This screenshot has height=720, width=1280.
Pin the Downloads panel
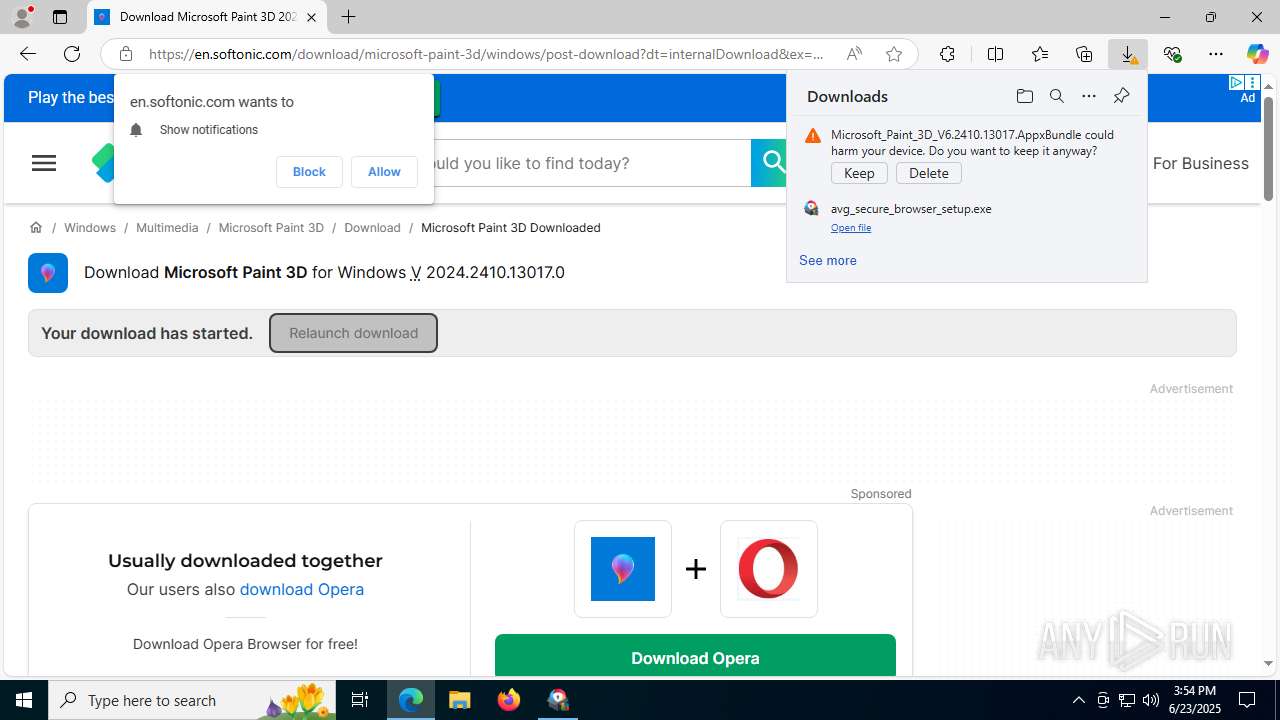[1121, 96]
